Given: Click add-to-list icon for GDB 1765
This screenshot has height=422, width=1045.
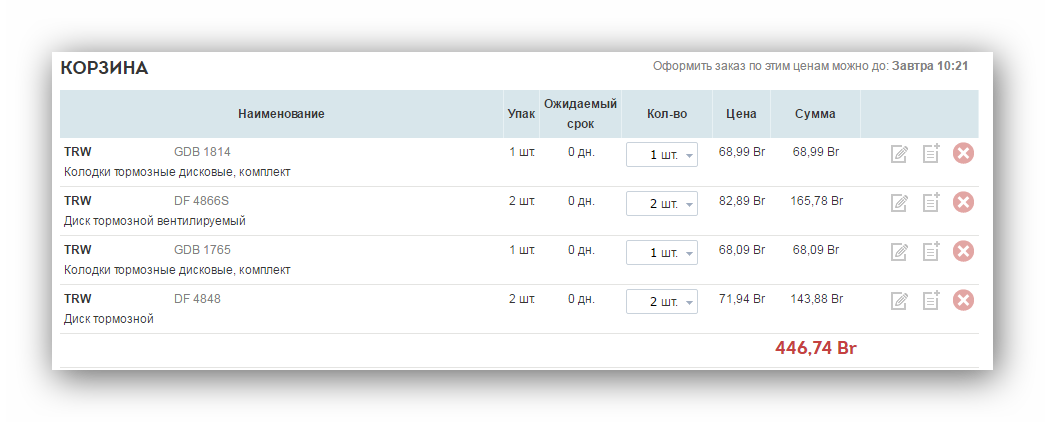Looking at the screenshot, I should click(931, 251).
